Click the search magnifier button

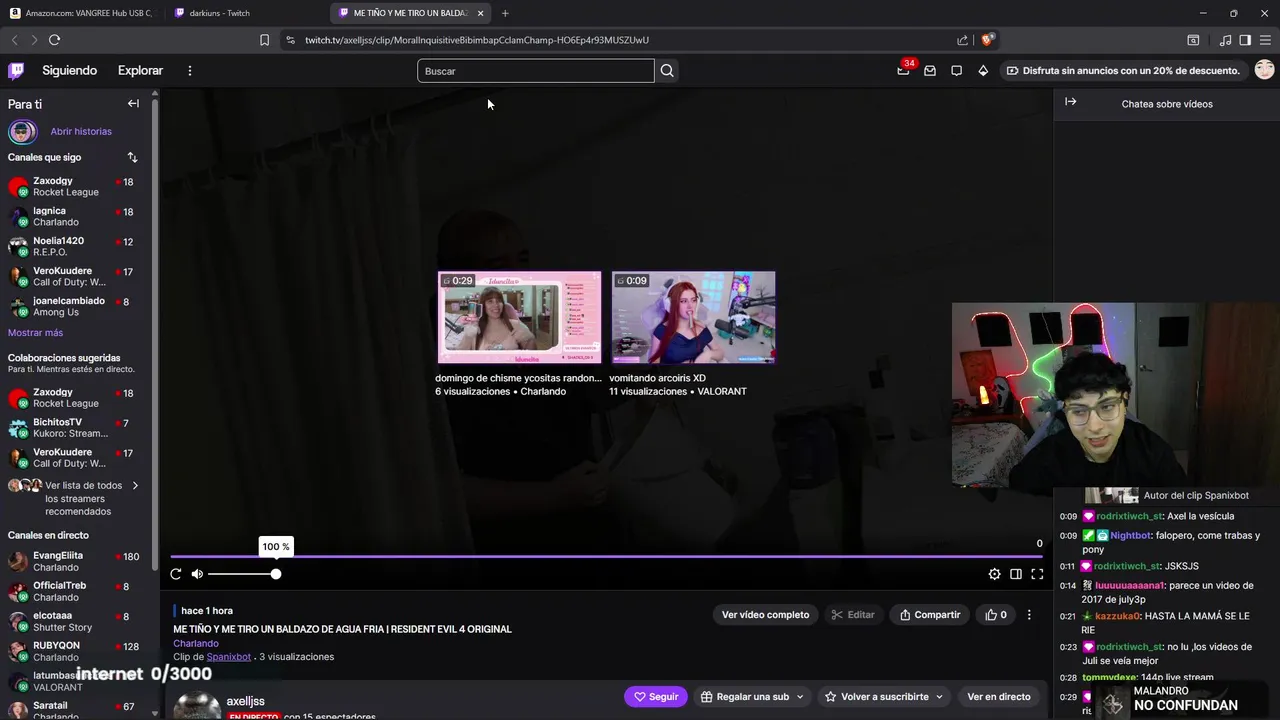coord(667,71)
